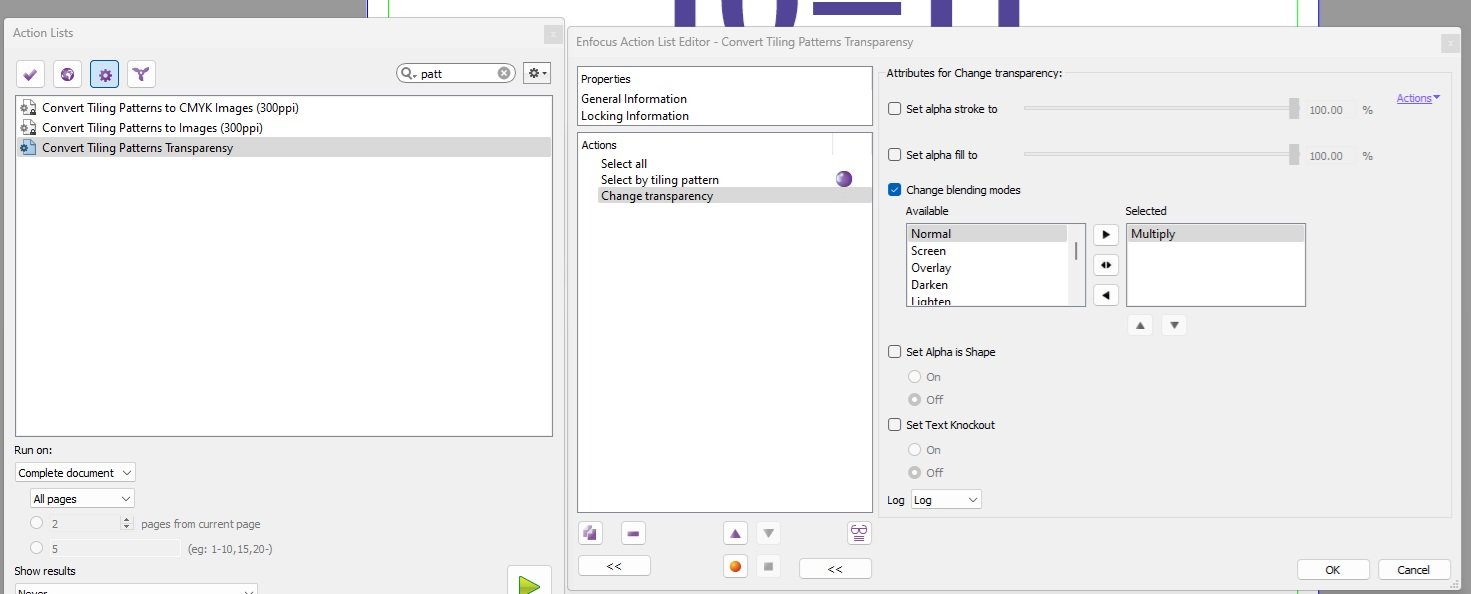Select 'Overlay' in Available blending modes
The height and width of the screenshot is (594, 1471).
pos(987,268)
